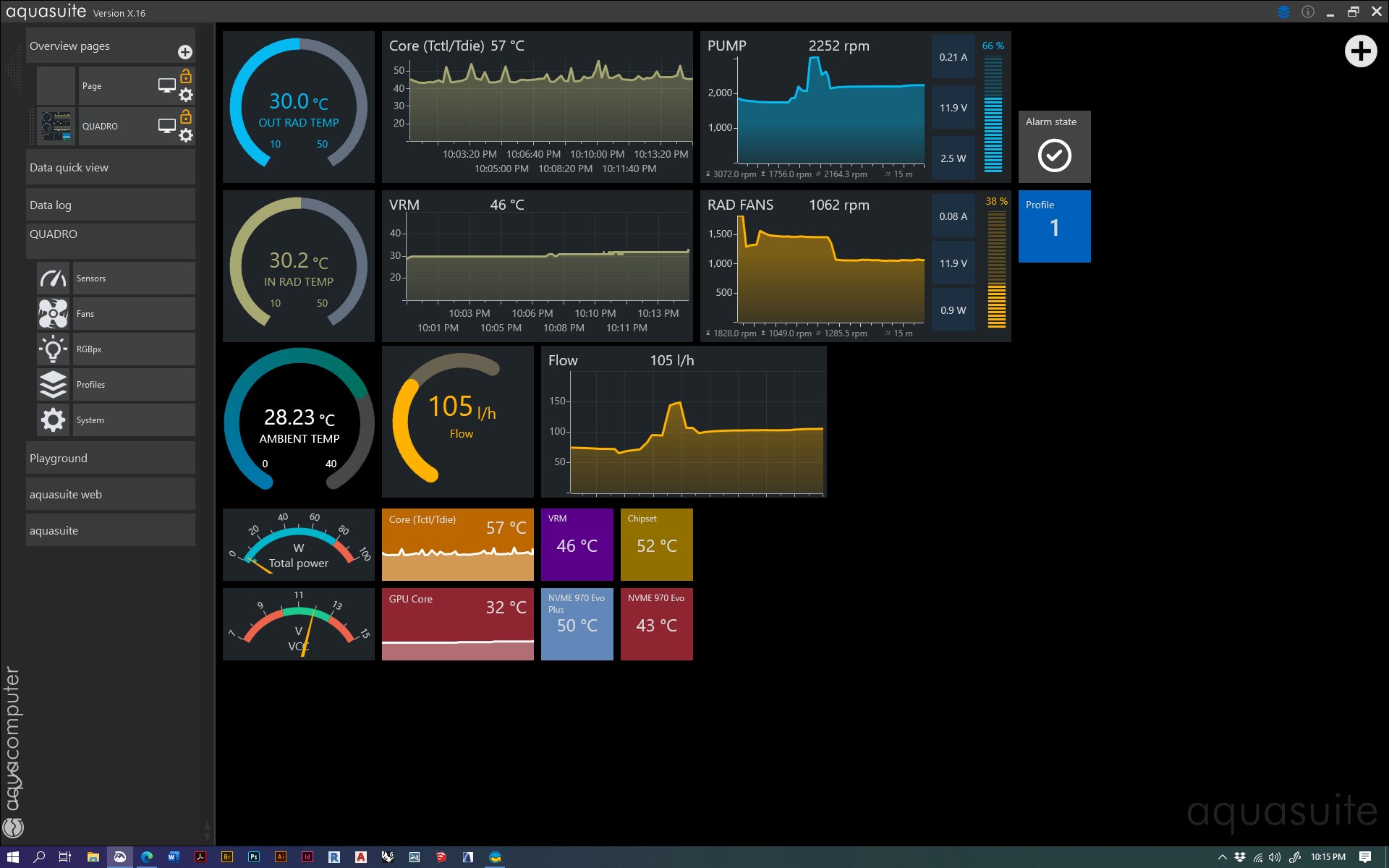
Task: Click the large plus button at top right
Action: click(1360, 51)
